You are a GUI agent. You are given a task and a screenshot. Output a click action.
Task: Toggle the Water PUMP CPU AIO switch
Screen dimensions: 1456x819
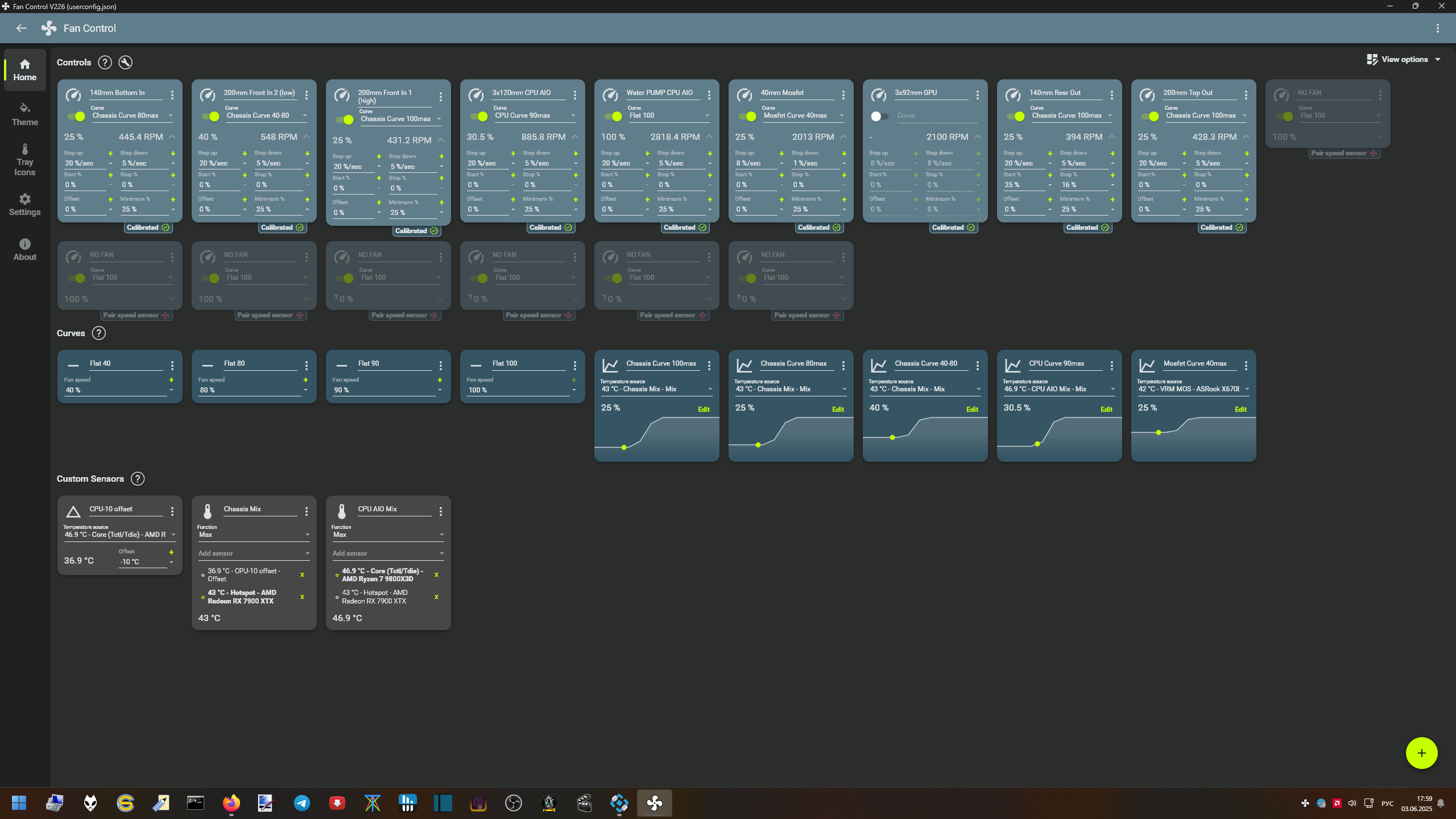click(x=613, y=117)
